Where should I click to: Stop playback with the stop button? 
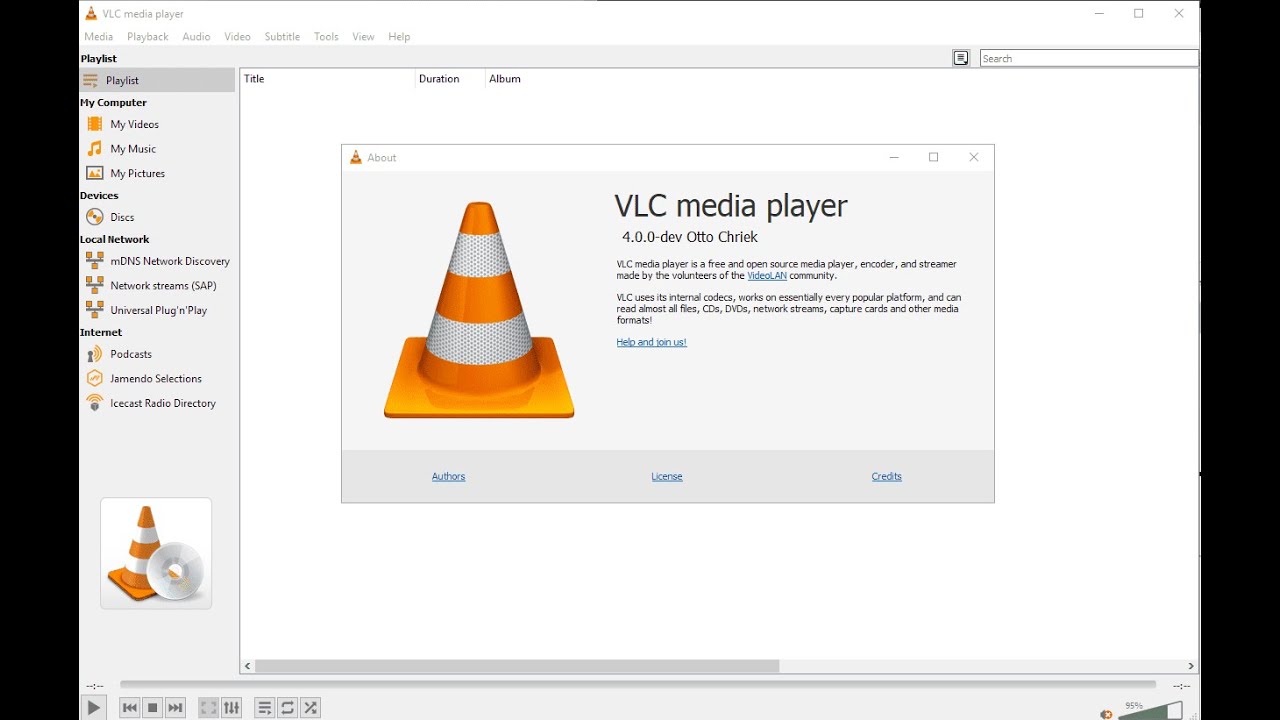coord(152,708)
